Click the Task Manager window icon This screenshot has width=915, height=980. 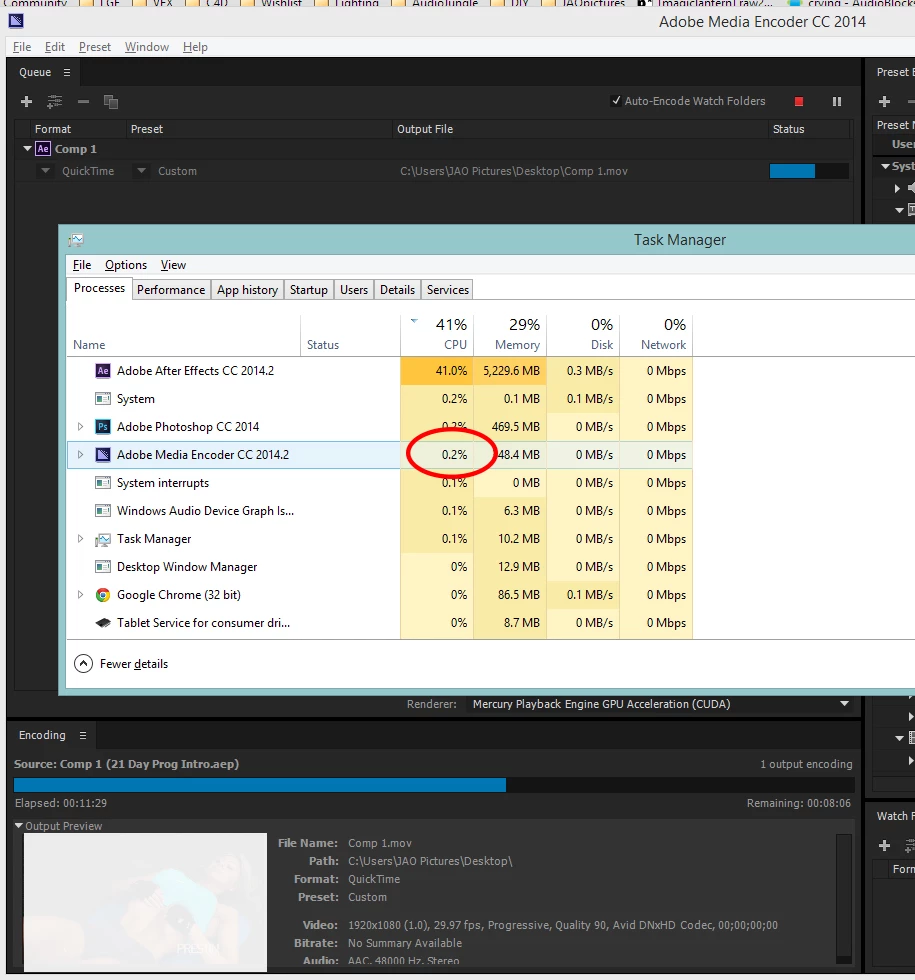pyautogui.click(x=76, y=240)
